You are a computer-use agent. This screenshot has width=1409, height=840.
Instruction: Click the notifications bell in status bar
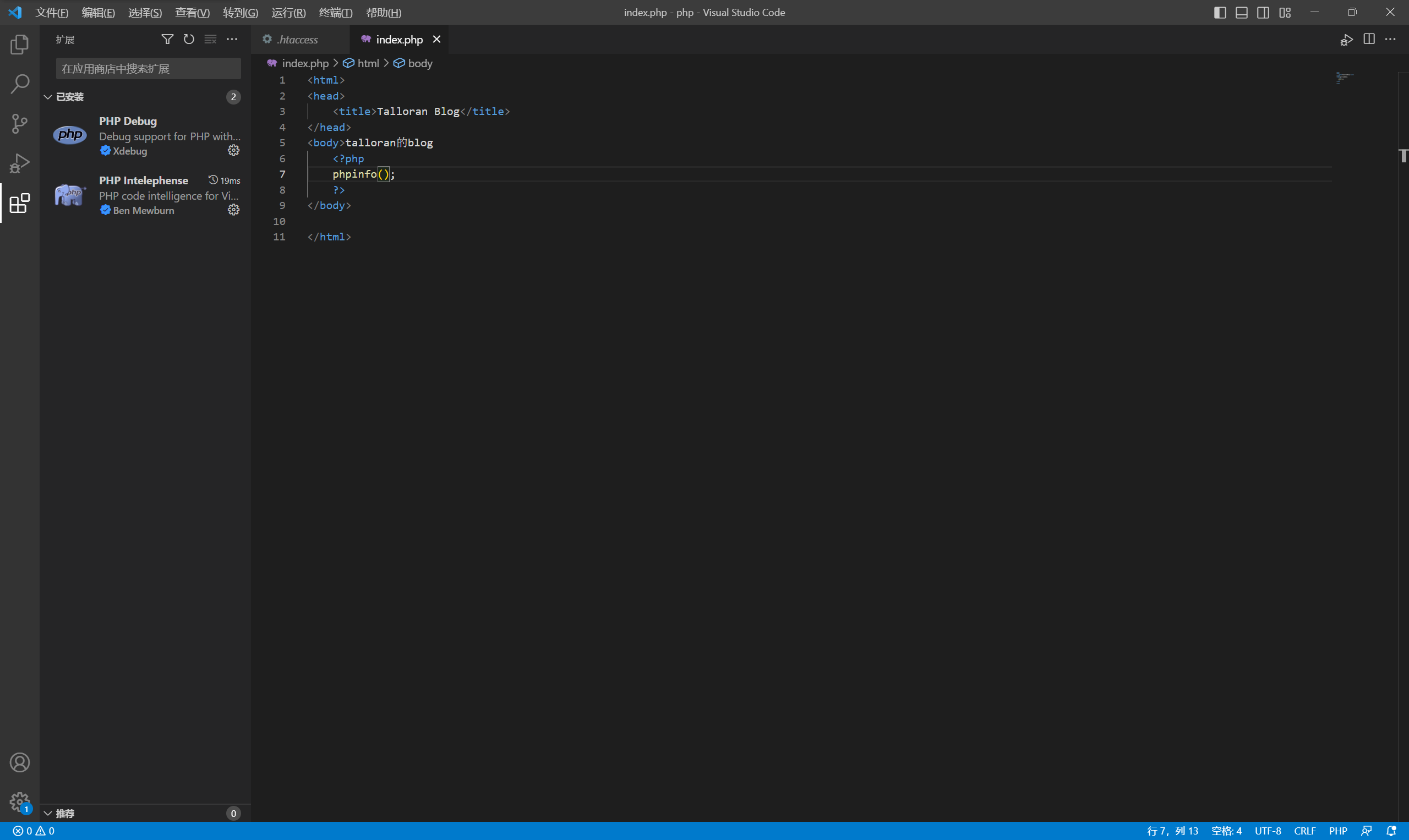1391,831
